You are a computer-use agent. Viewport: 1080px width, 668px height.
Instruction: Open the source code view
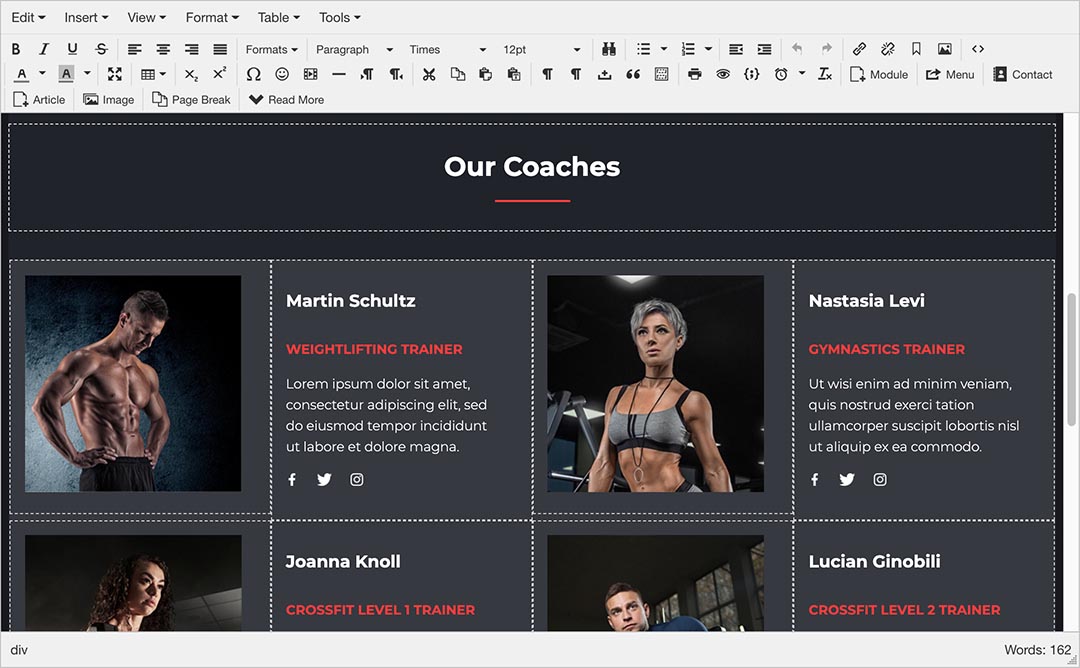point(978,49)
